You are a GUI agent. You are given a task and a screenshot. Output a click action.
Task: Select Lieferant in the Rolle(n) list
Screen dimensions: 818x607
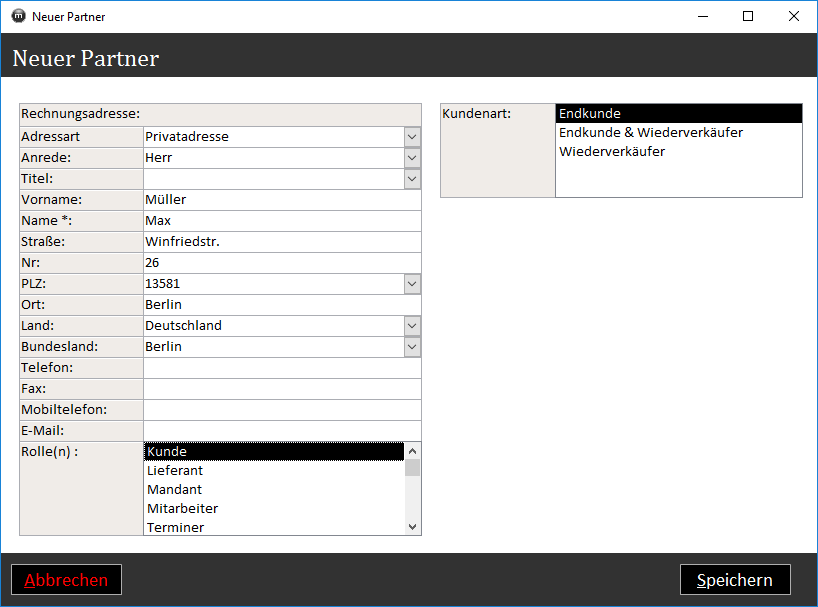coord(274,470)
